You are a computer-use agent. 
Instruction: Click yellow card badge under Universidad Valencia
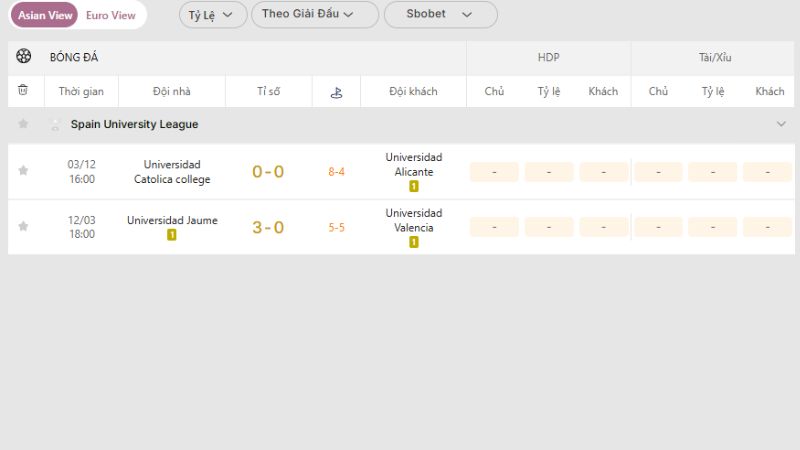414,242
